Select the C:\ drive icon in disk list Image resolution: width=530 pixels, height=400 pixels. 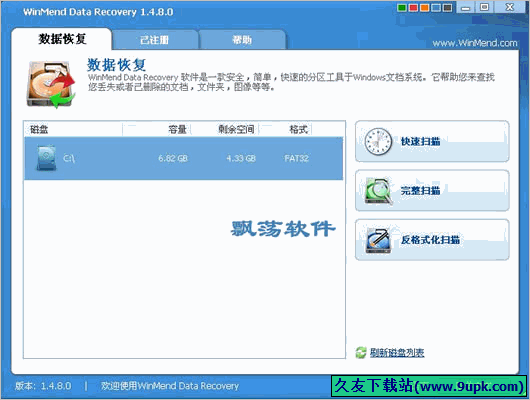[x=46, y=158]
